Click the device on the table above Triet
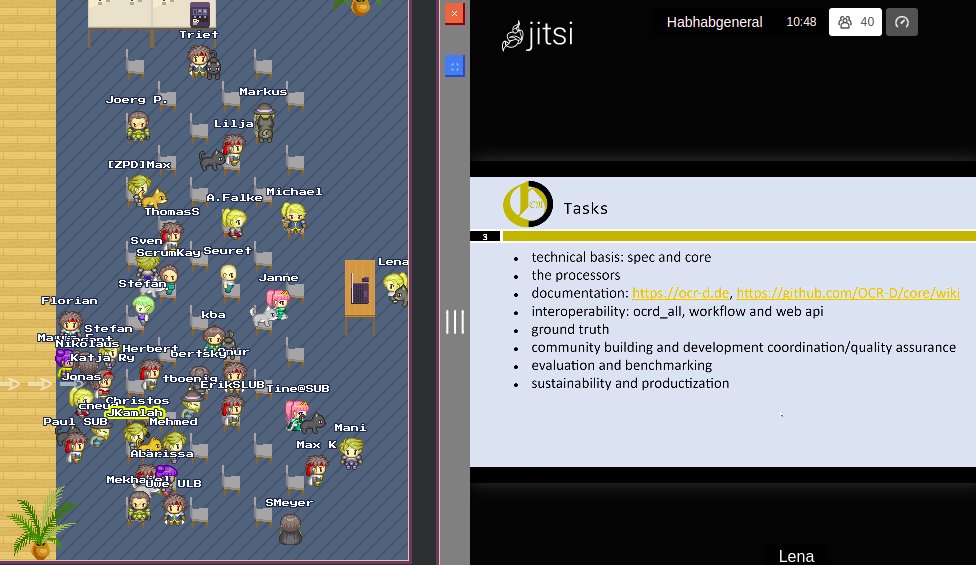 click(200, 15)
